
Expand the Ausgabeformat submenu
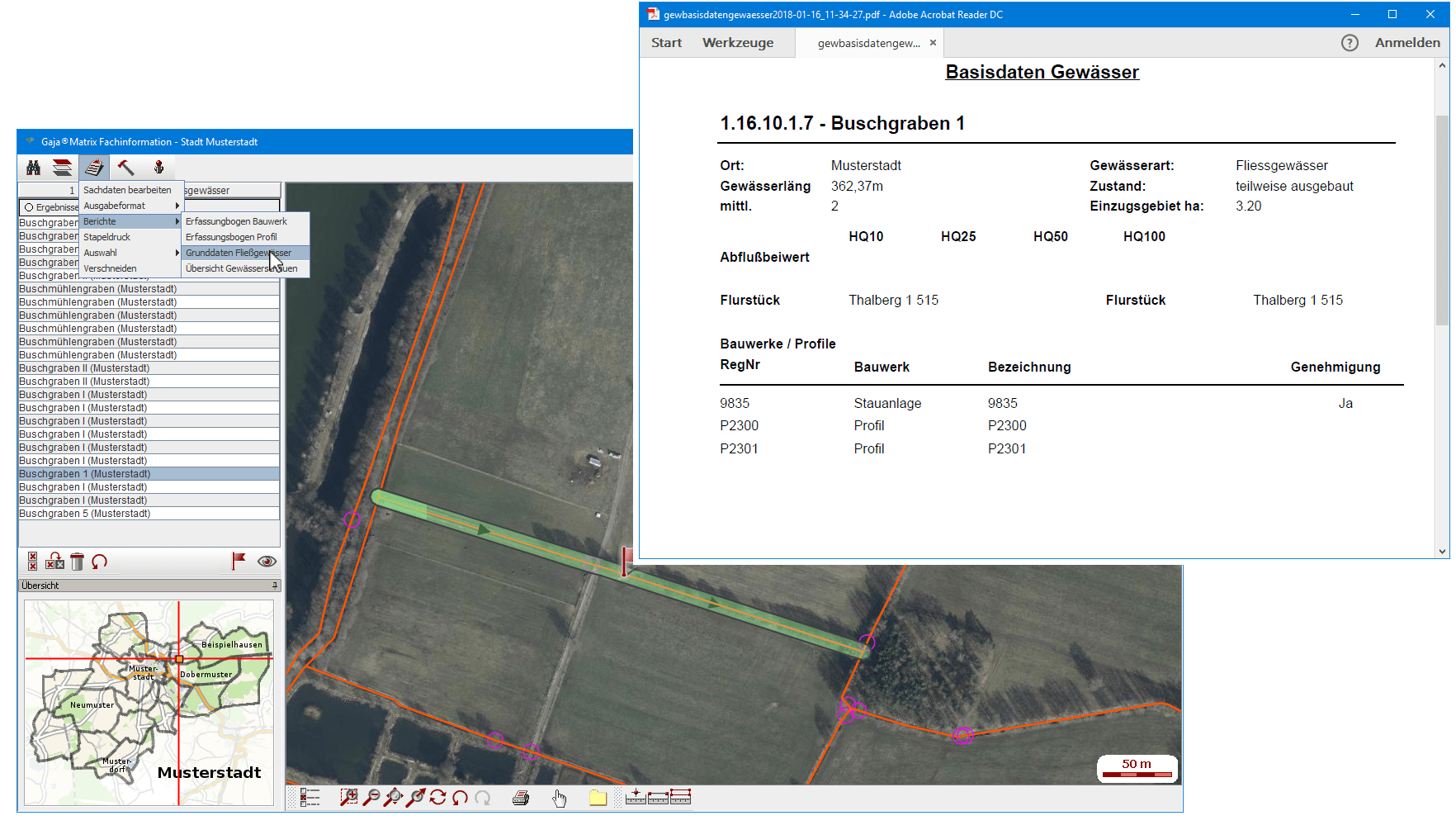pos(130,206)
